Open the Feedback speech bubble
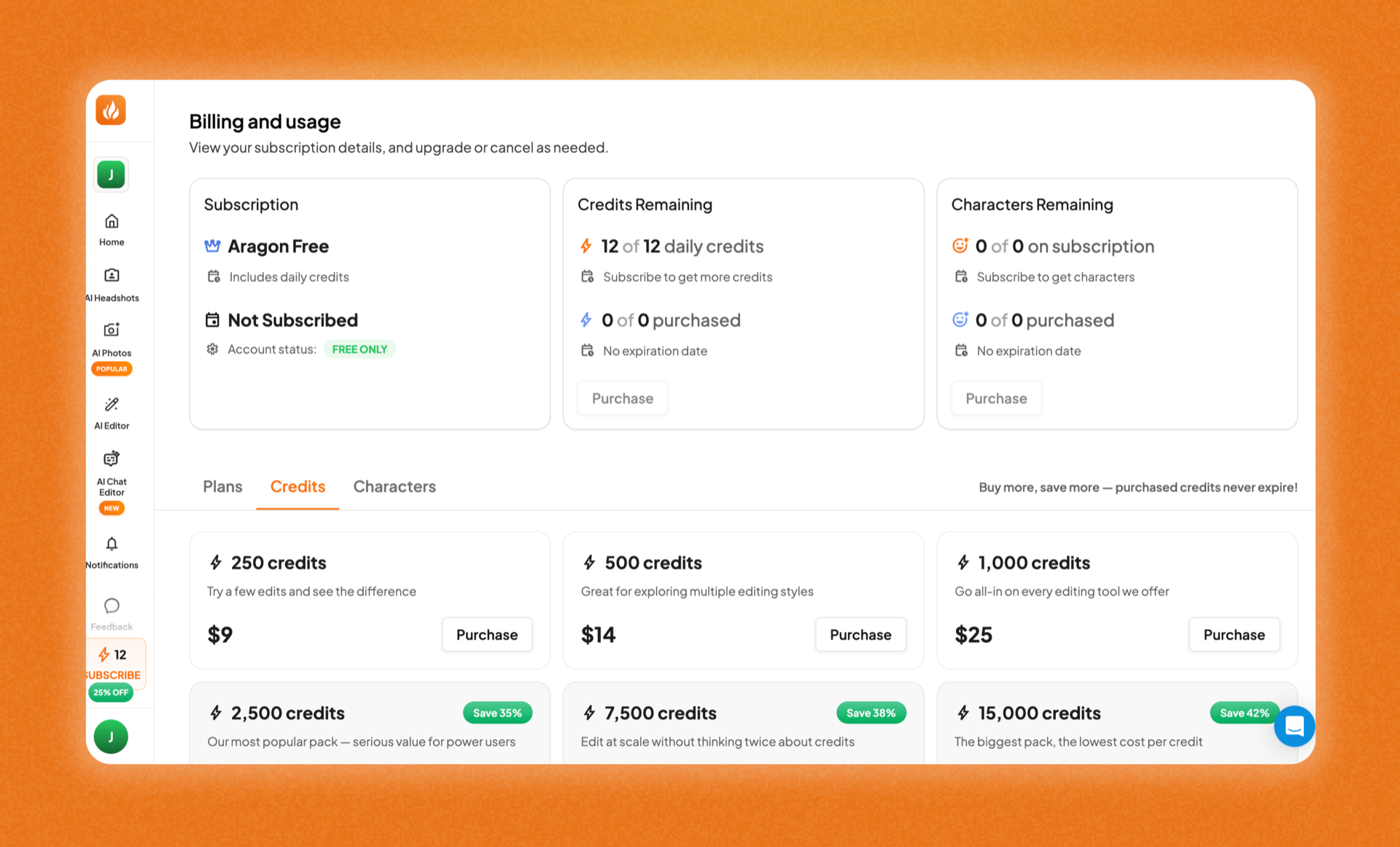 112,614
